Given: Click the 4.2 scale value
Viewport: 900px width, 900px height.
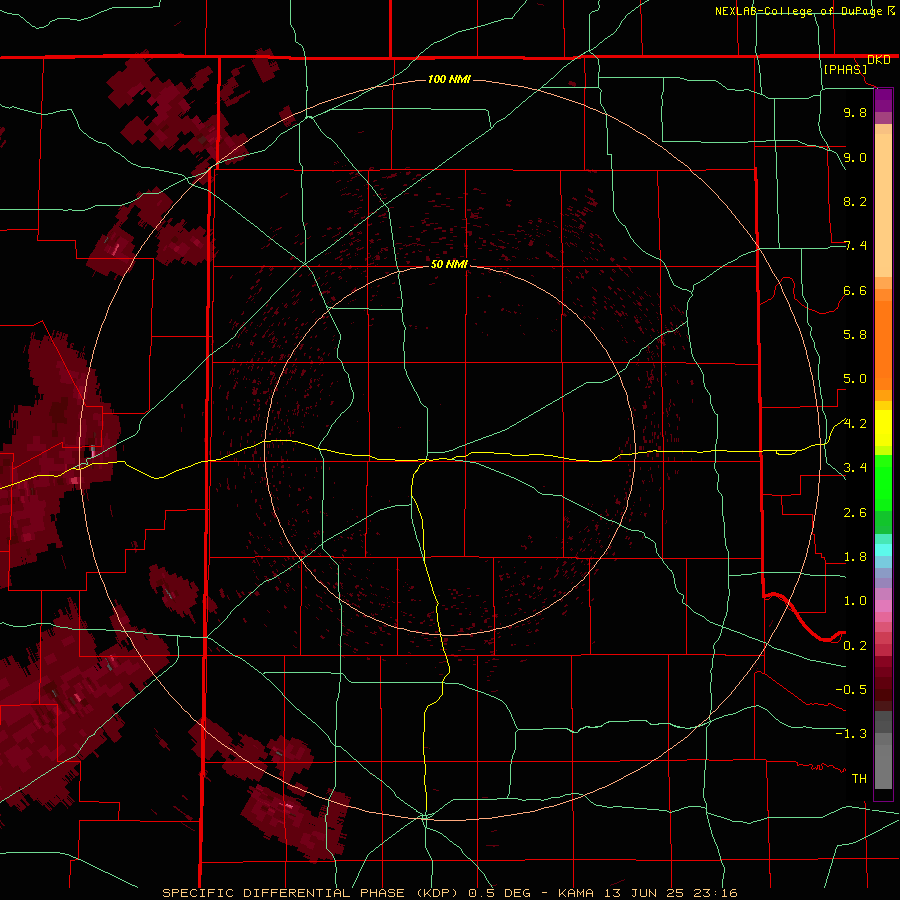Looking at the screenshot, I should 855,424.
